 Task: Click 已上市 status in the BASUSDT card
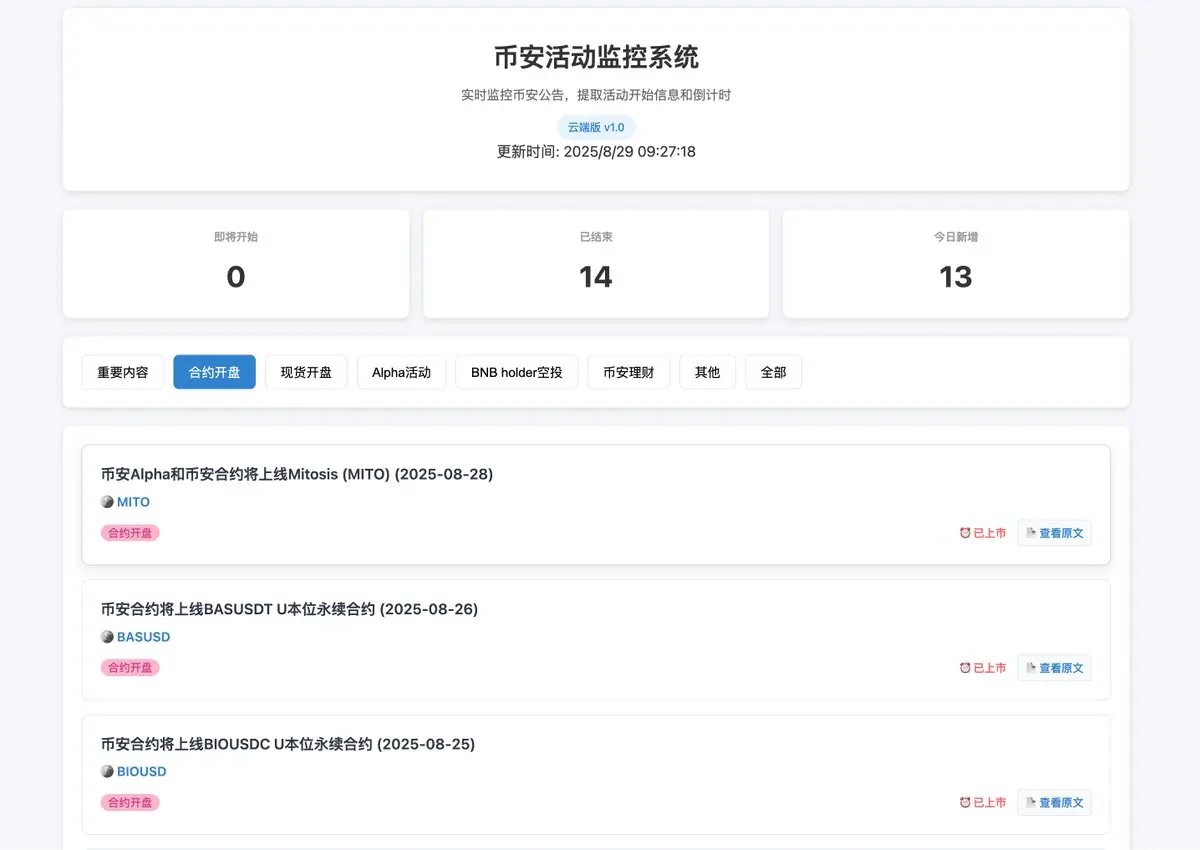989,668
